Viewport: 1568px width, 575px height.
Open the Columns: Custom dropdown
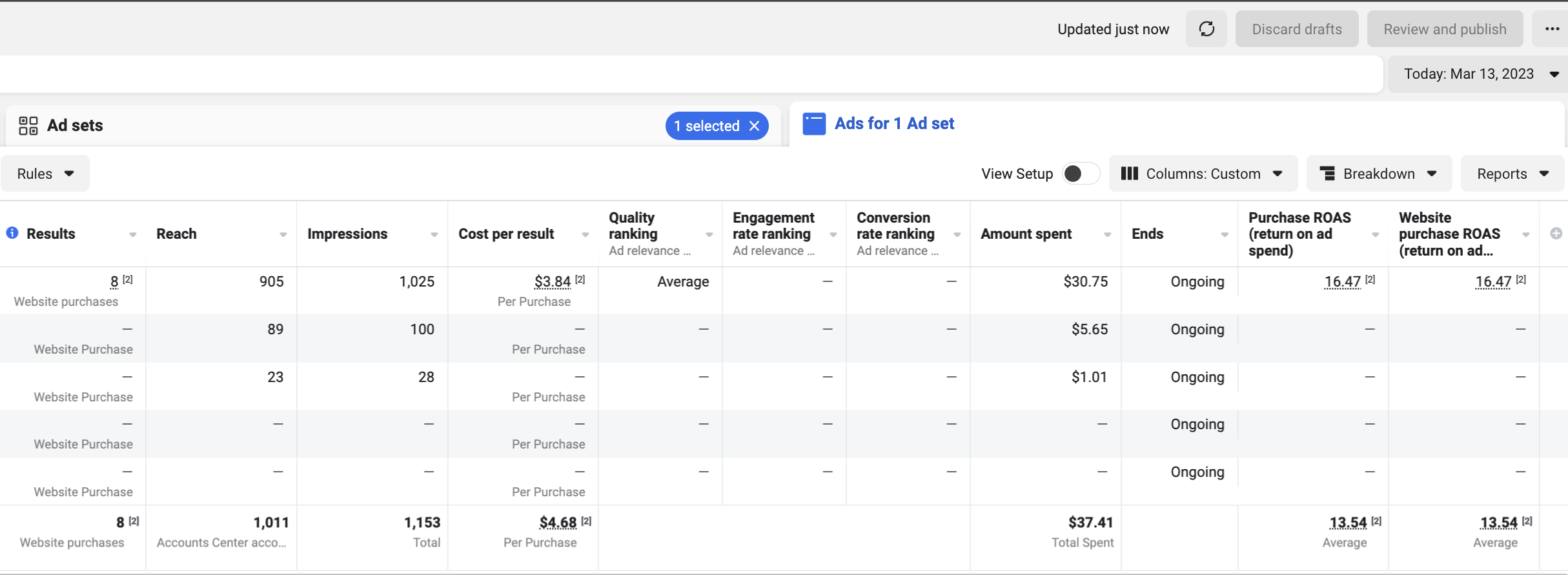tap(1203, 174)
